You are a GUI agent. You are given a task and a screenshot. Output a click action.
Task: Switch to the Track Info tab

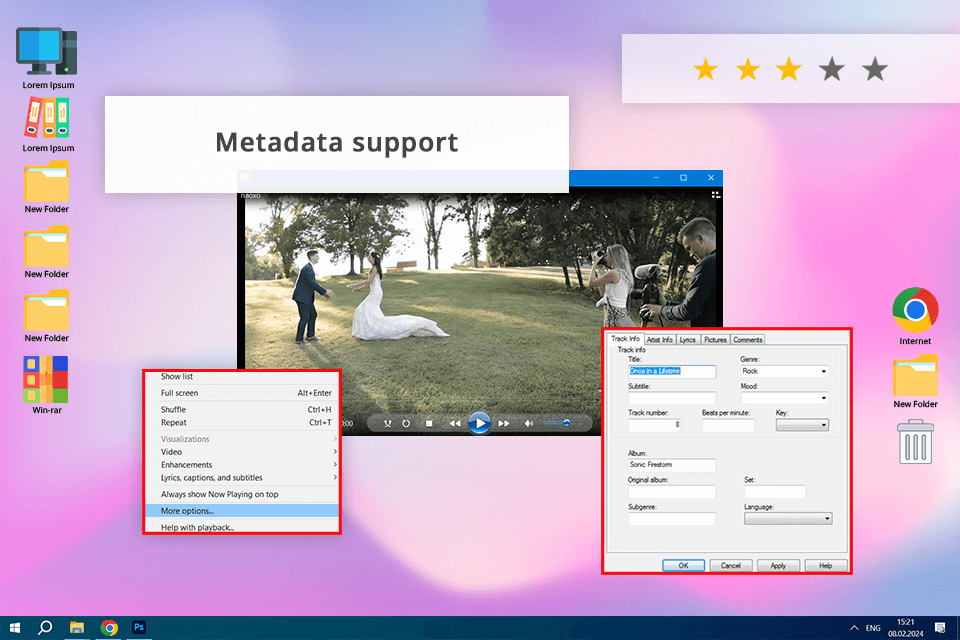(x=625, y=339)
